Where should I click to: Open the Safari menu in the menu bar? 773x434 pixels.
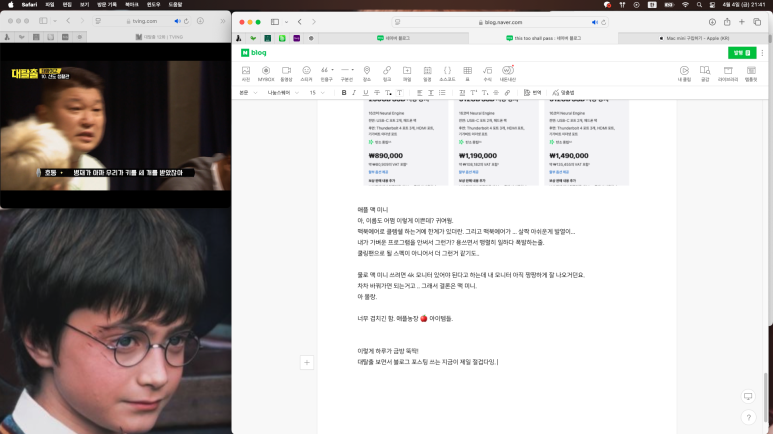coord(29,4)
